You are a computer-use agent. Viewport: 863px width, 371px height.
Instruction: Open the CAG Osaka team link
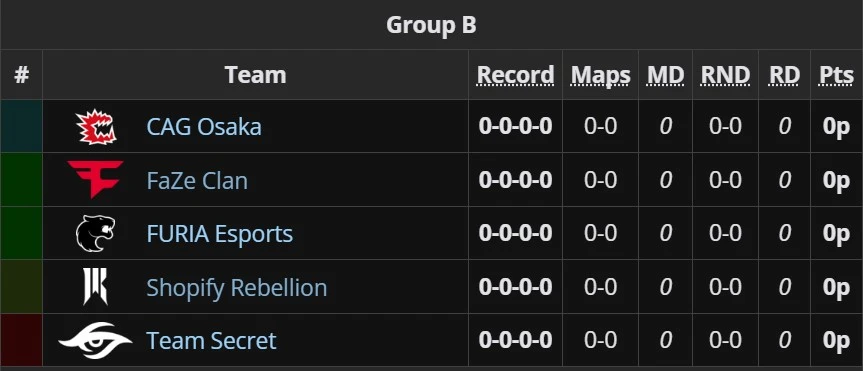[x=204, y=127]
